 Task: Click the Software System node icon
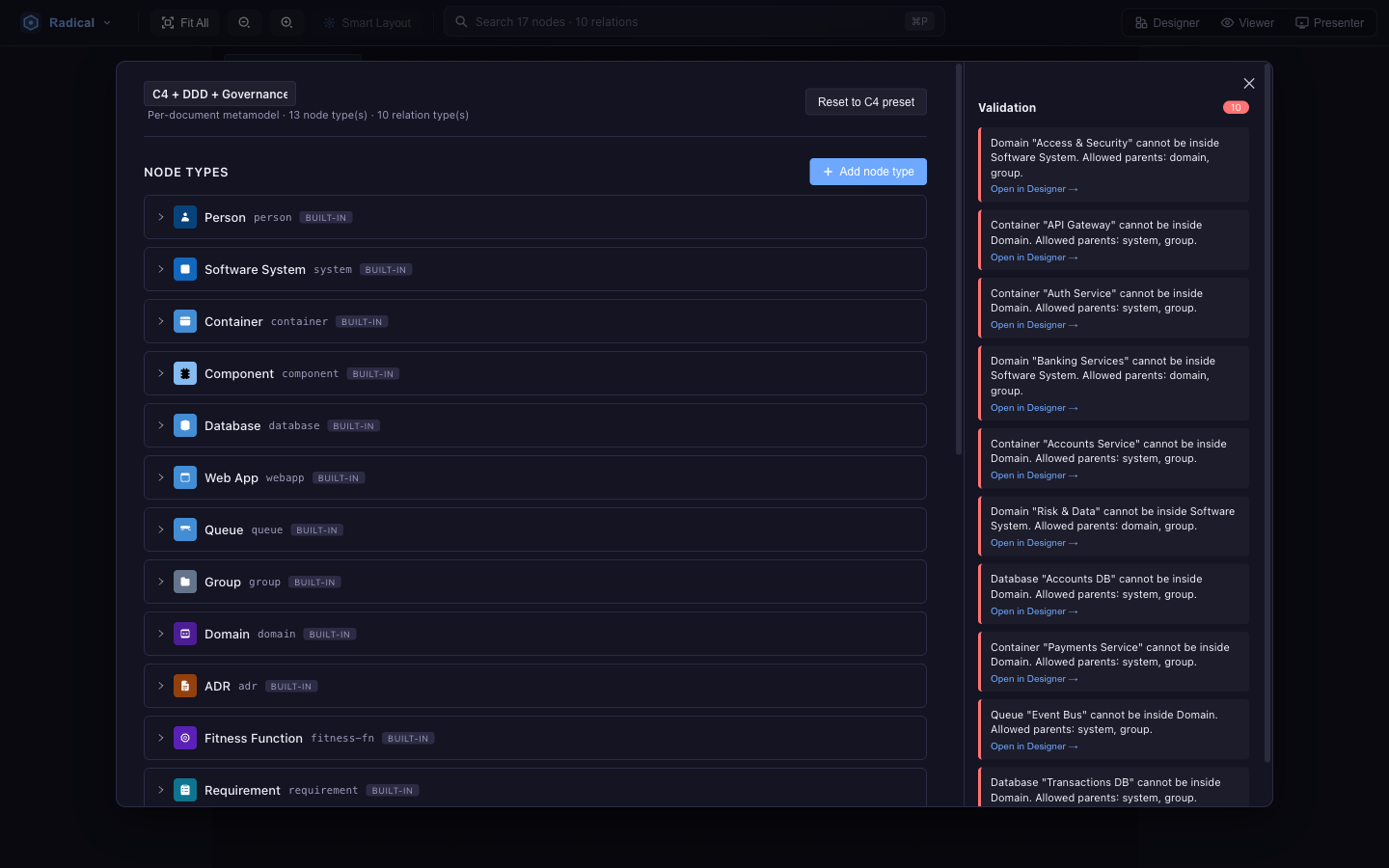click(185, 269)
